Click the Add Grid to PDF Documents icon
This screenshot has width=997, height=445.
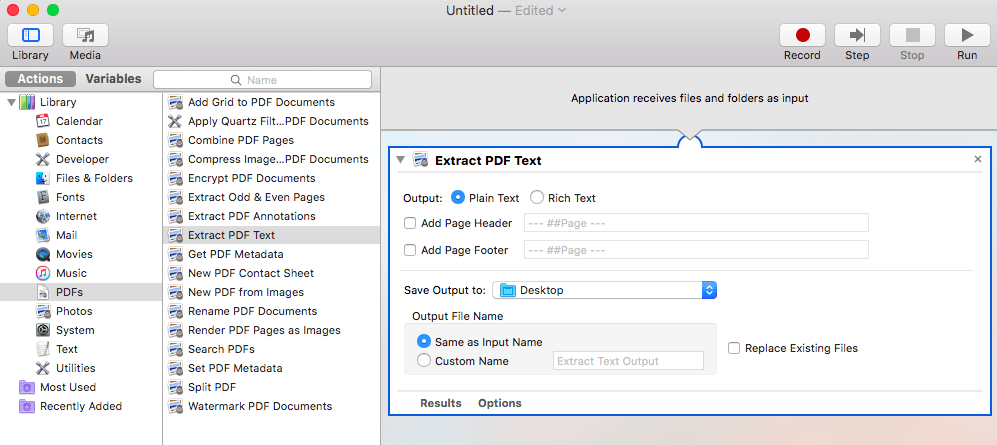coord(175,102)
